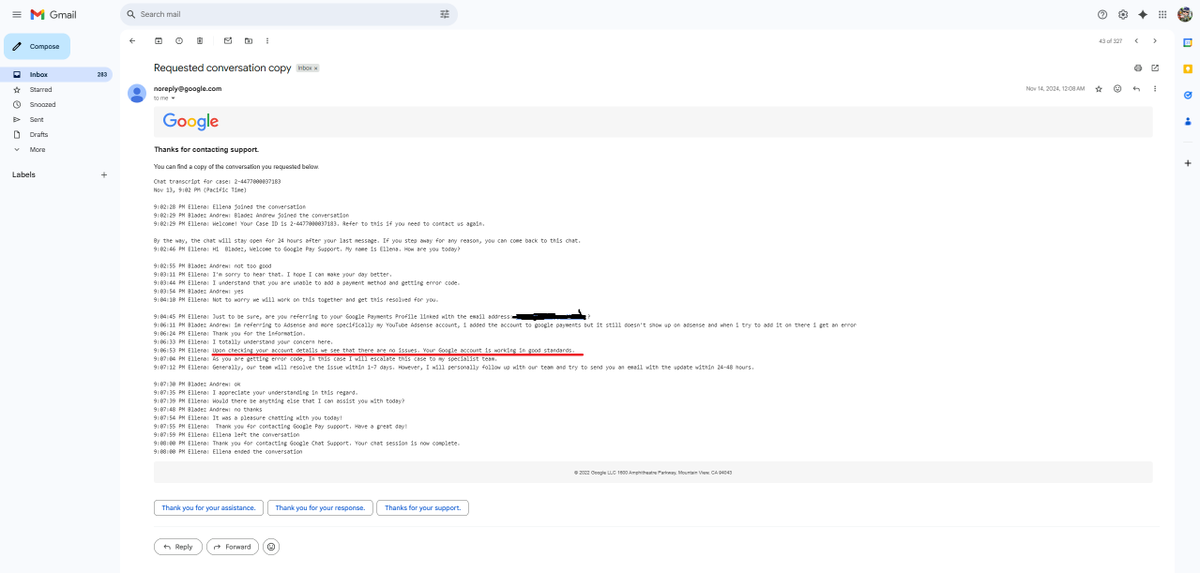Send 'Thanks for your support.' reply

[x=423, y=508]
